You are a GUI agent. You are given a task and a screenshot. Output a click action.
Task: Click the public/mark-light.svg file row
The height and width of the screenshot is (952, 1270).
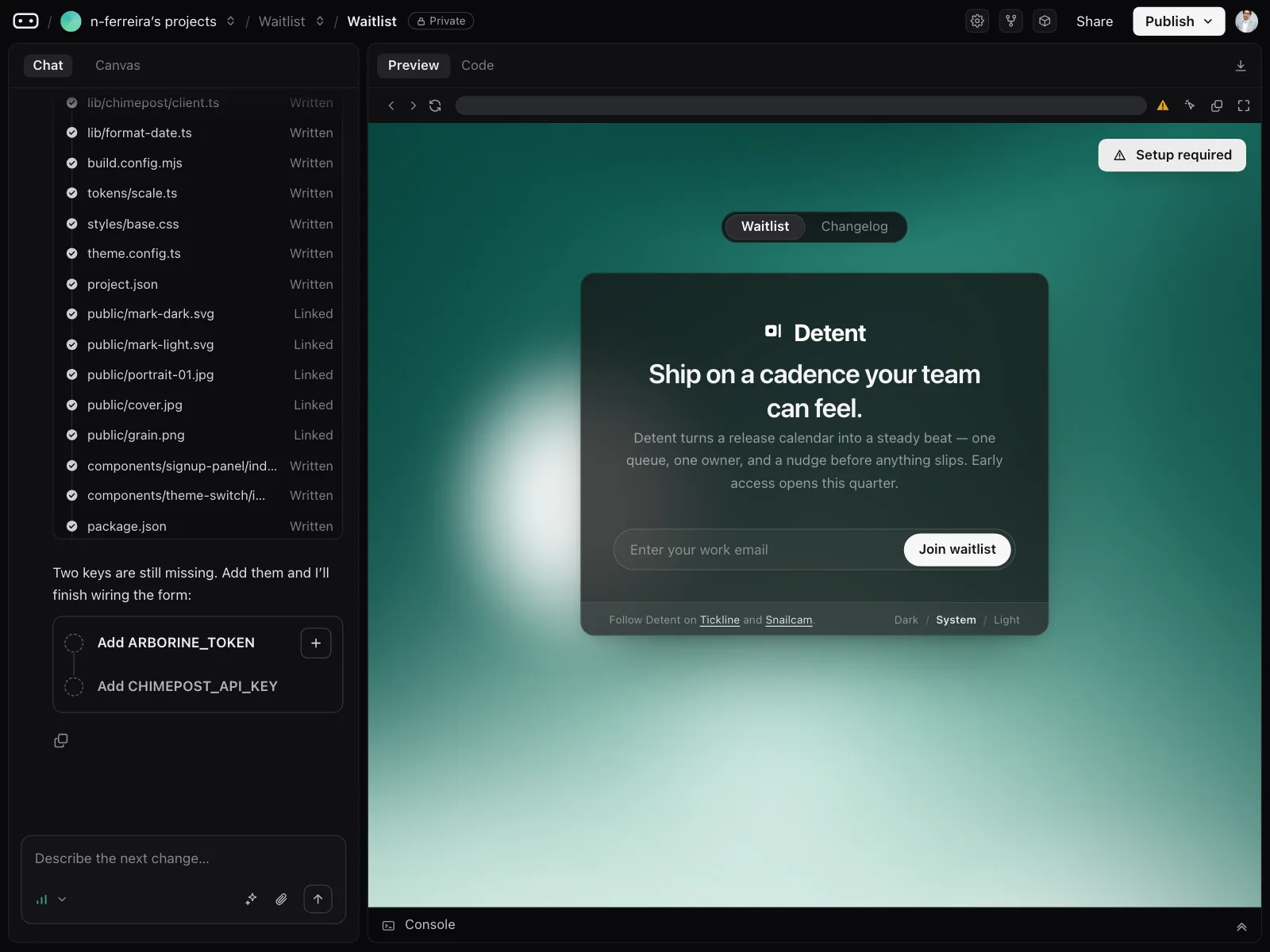[198, 345]
